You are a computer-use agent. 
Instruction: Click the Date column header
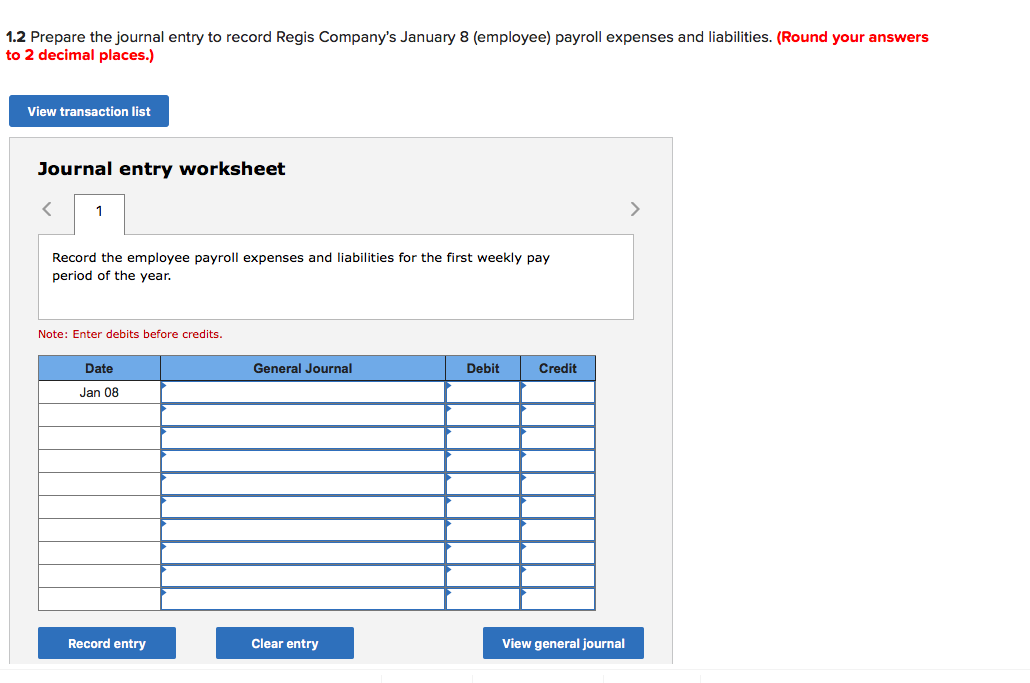[x=99, y=368]
